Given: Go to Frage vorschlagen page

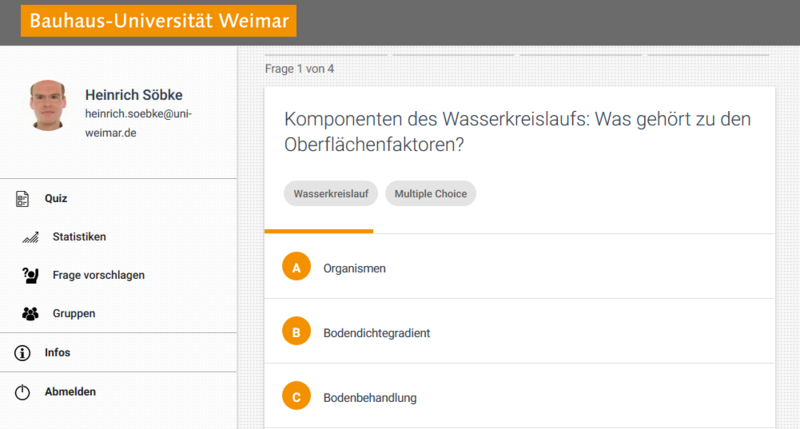Looking at the screenshot, I should [x=92, y=275].
